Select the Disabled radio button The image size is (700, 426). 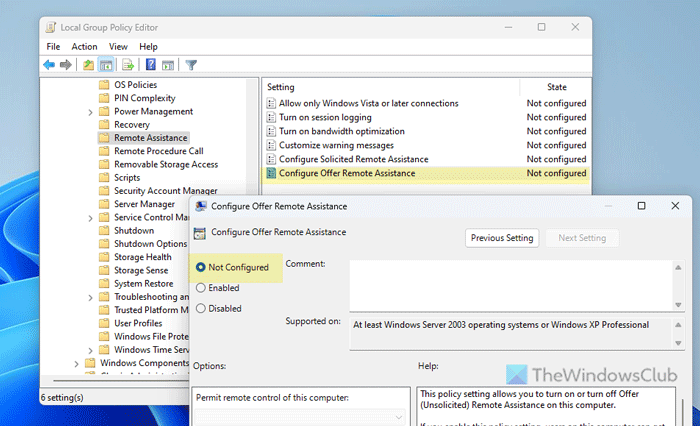201,309
